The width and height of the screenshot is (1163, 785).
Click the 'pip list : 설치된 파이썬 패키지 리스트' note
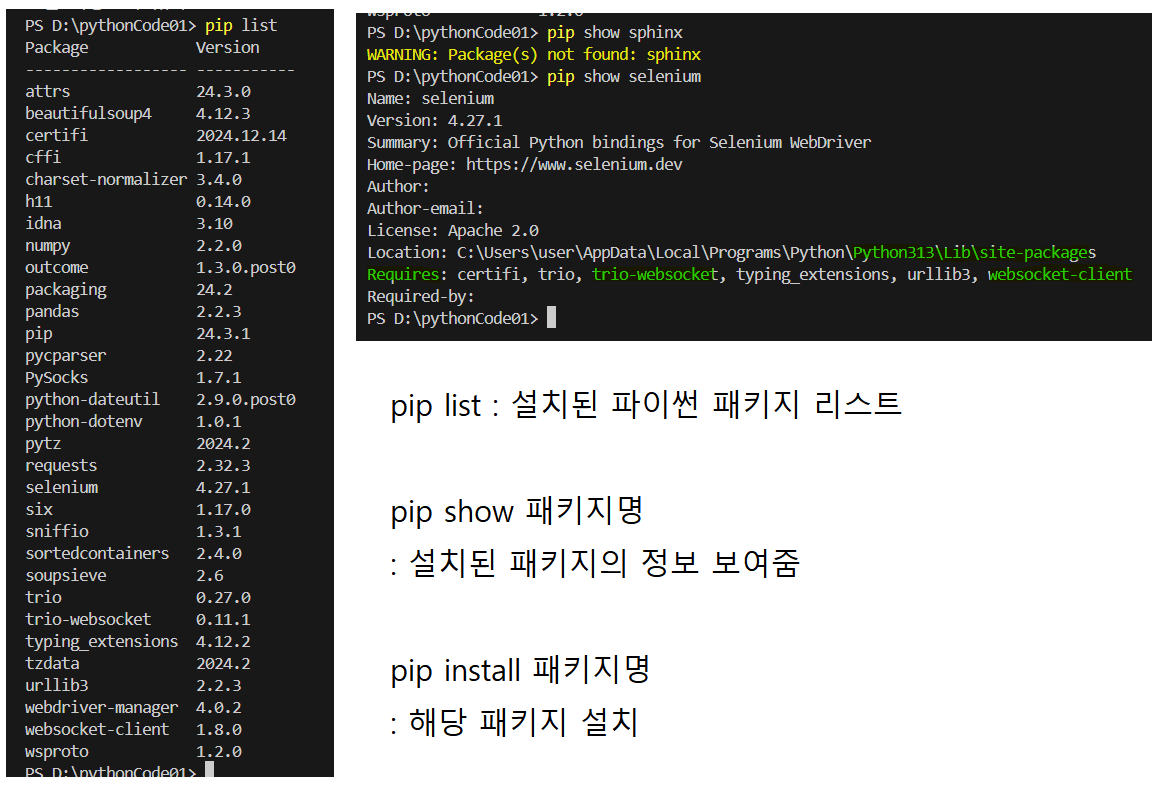click(646, 405)
